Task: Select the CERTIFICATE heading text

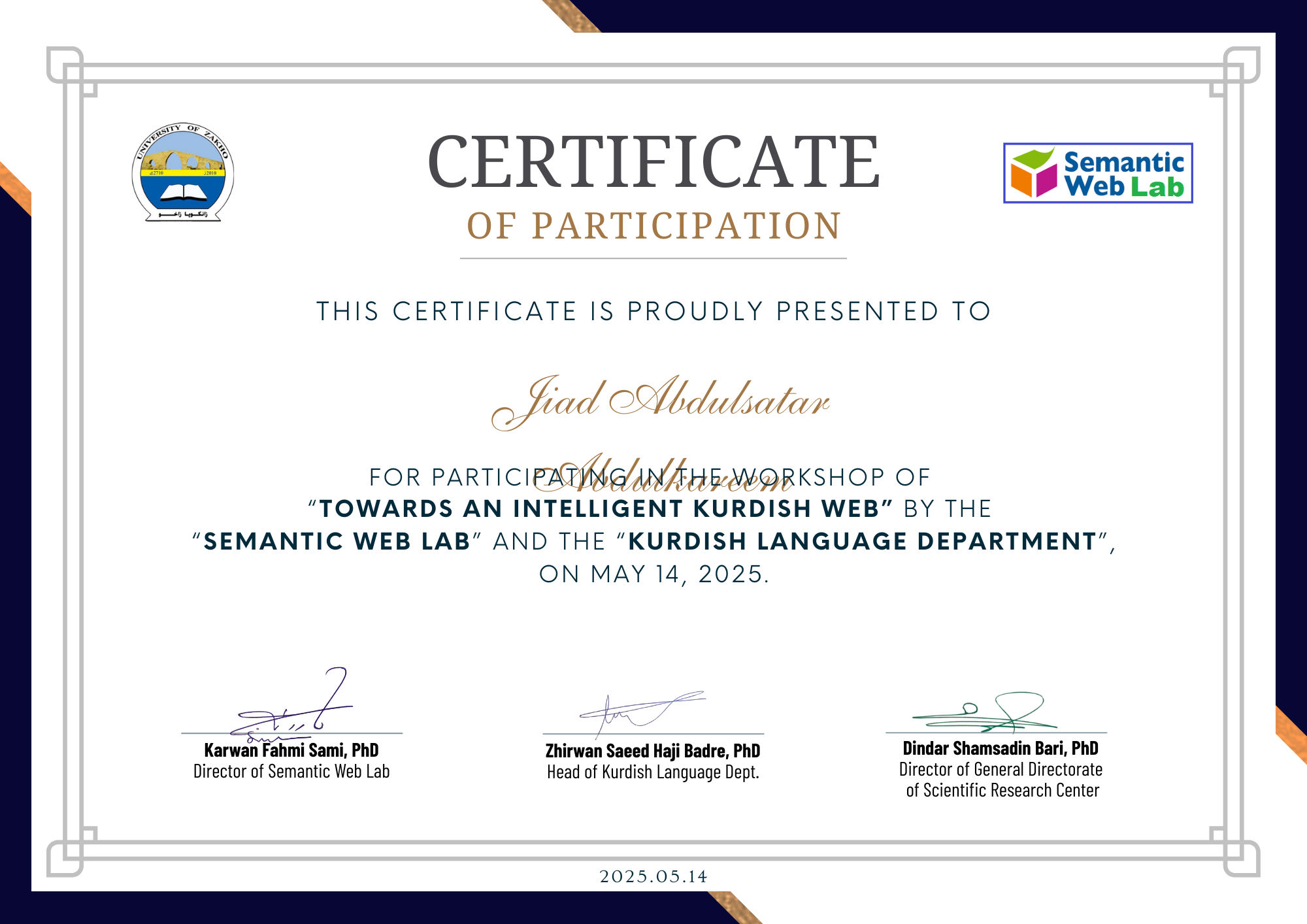Action: point(653,162)
